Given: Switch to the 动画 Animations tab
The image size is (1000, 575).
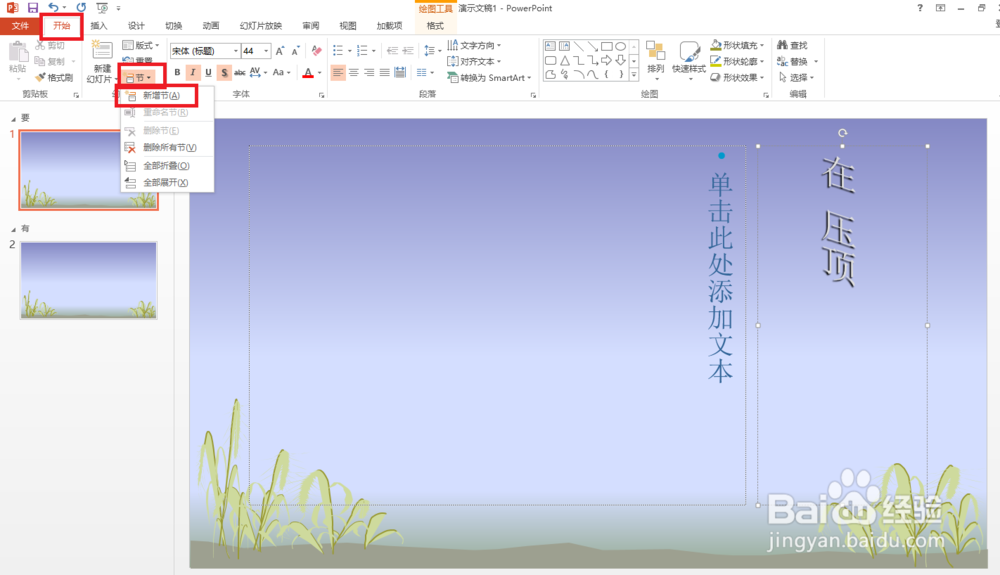Looking at the screenshot, I should click(210, 25).
